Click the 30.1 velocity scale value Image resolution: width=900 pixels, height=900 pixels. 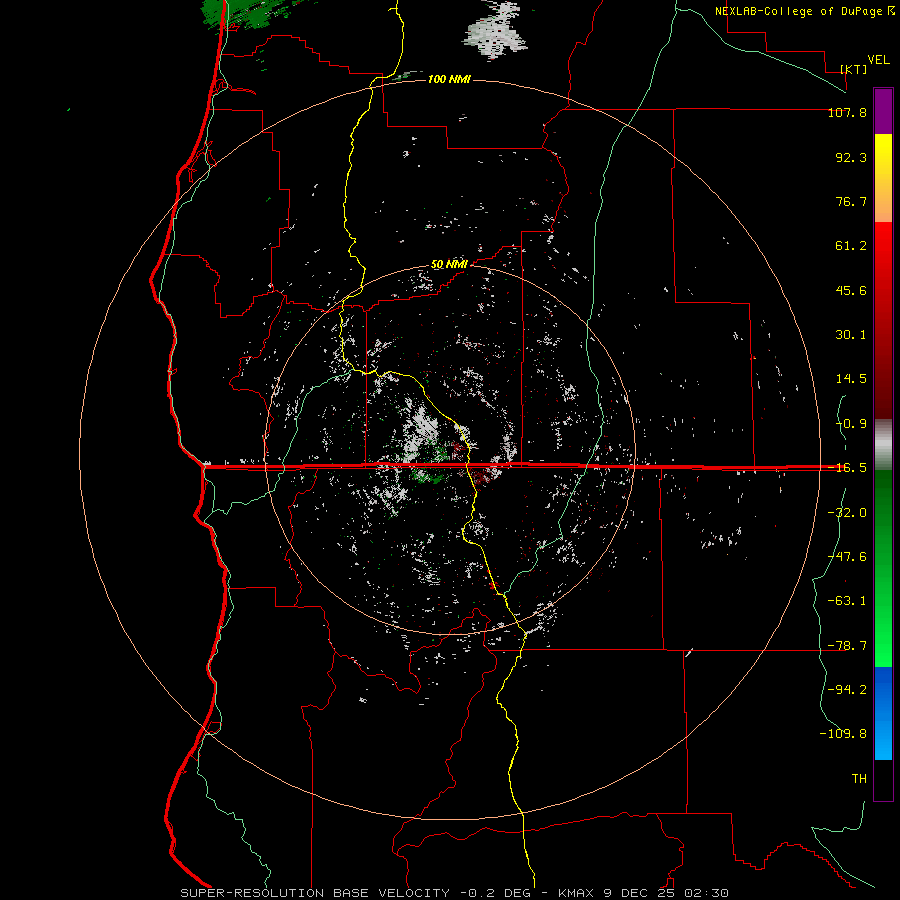[x=851, y=335]
